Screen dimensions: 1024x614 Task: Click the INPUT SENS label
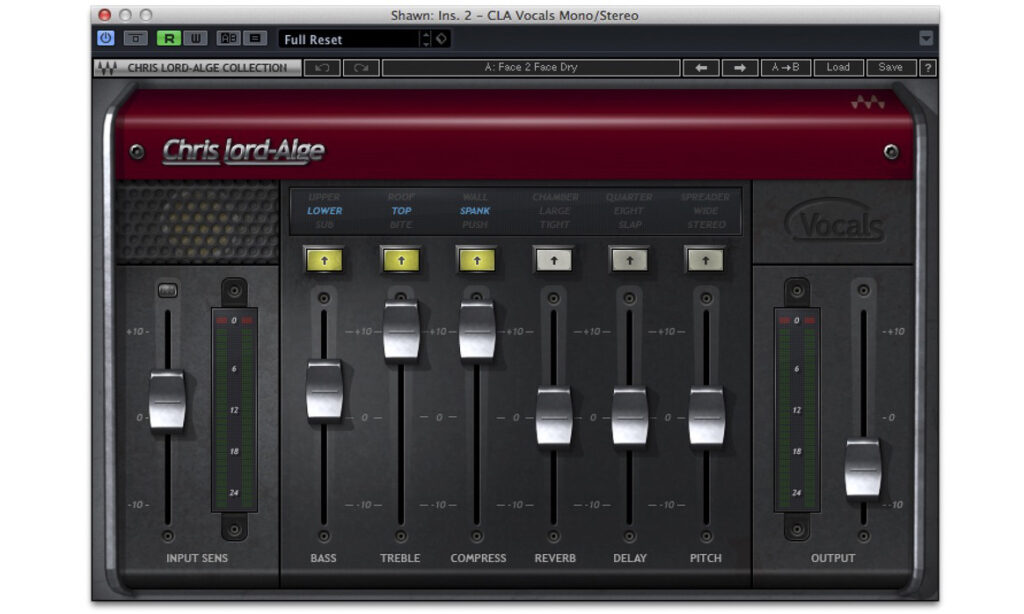click(197, 558)
